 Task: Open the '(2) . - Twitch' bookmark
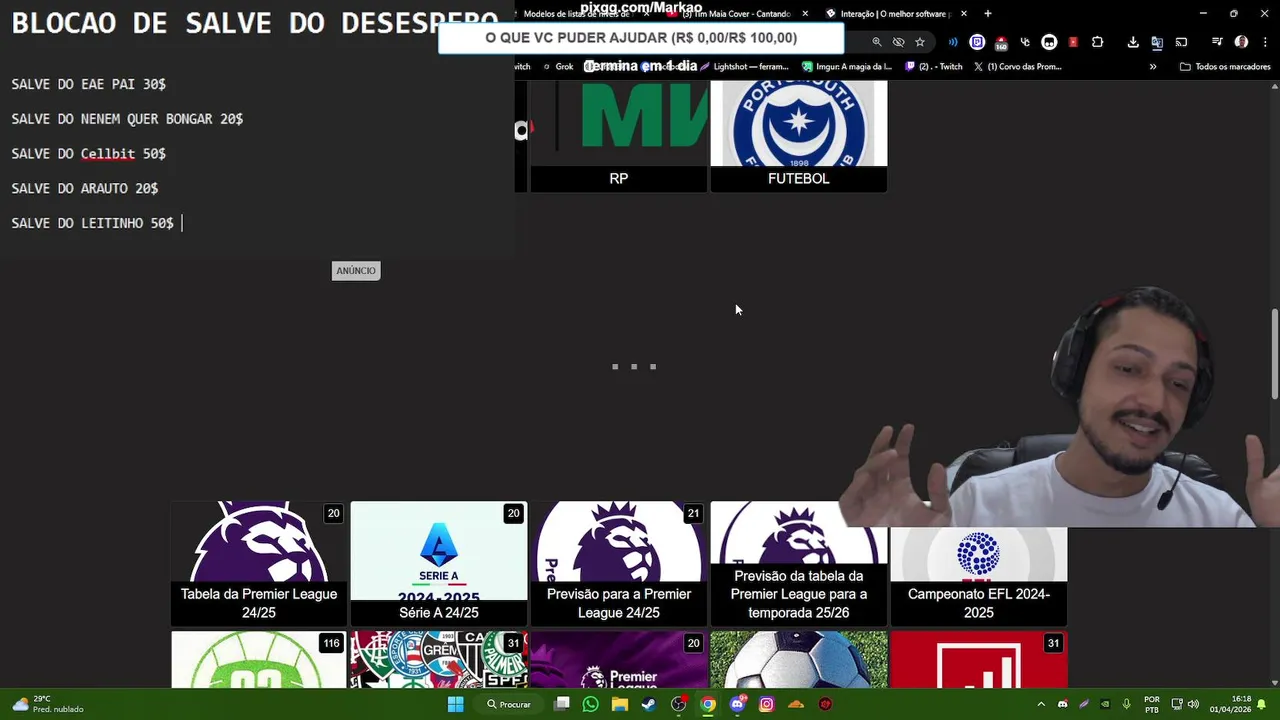pyautogui.click(x=934, y=67)
